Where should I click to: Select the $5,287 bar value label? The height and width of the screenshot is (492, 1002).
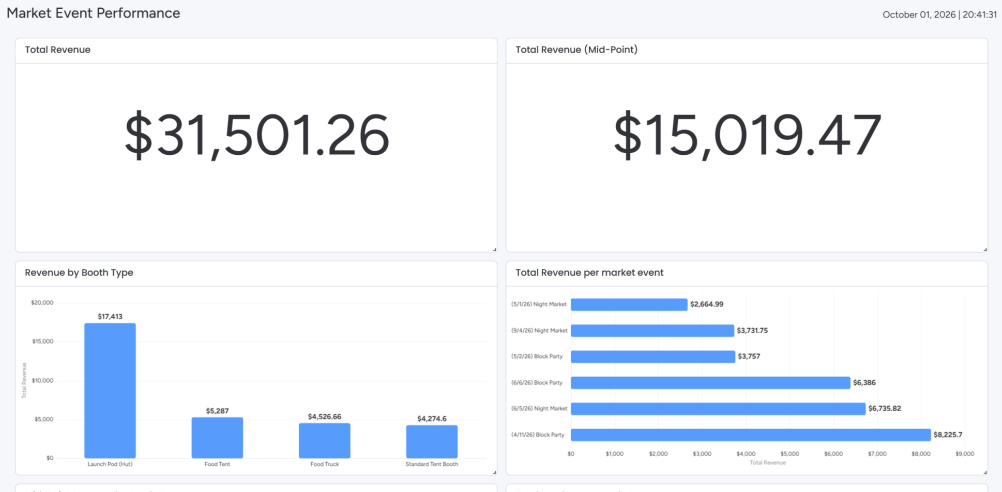[217, 411]
